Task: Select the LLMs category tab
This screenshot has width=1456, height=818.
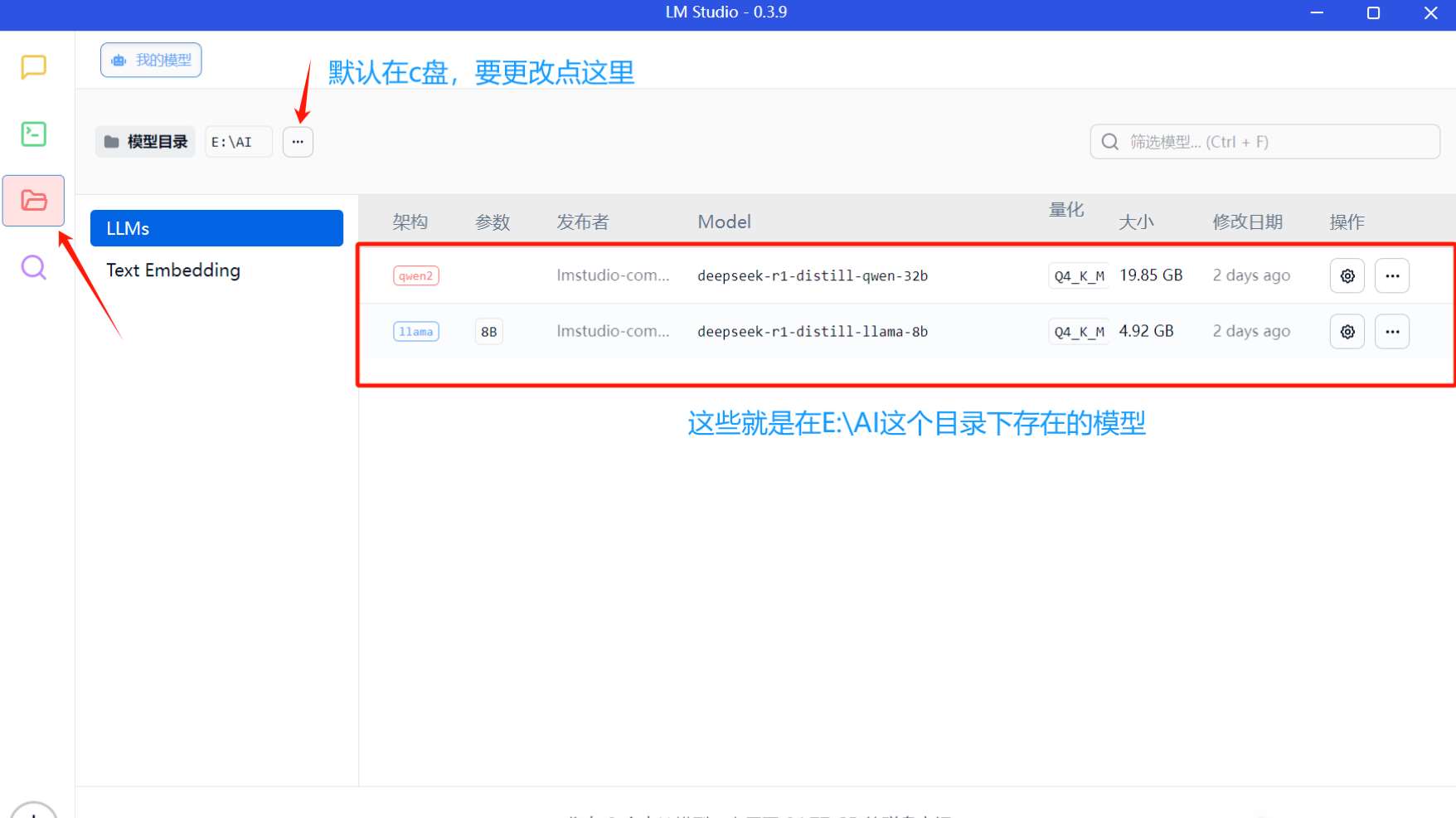Action: tap(216, 228)
